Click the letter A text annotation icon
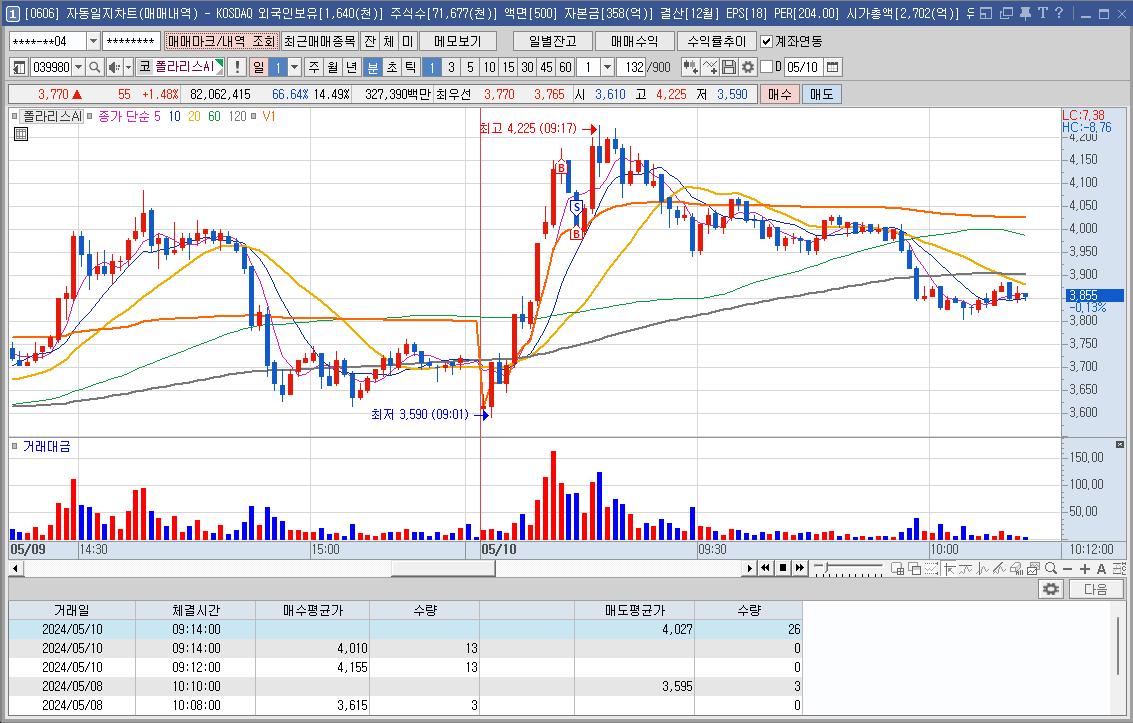Image resolution: width=1133 pixels, height=723 pixels. 1101,568
